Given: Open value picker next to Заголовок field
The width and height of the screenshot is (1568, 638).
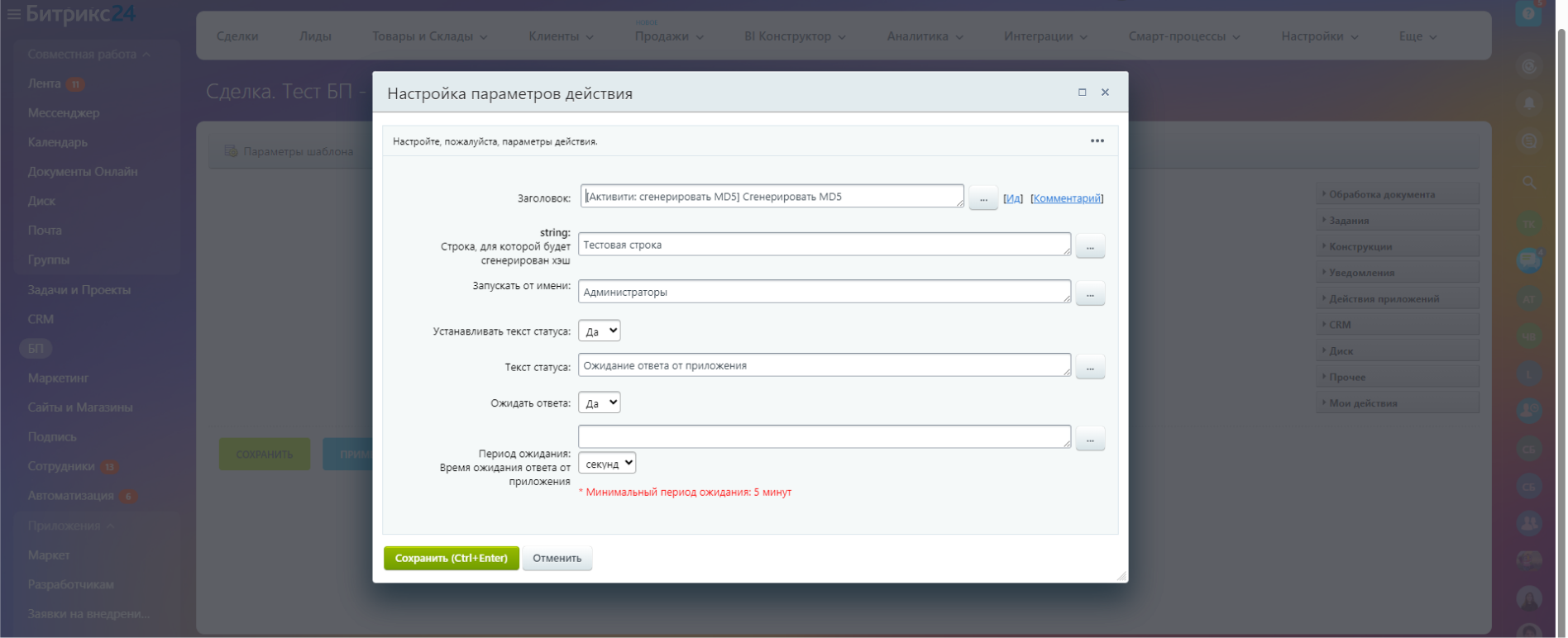Looking at the screenshot, I should point(982,198).
